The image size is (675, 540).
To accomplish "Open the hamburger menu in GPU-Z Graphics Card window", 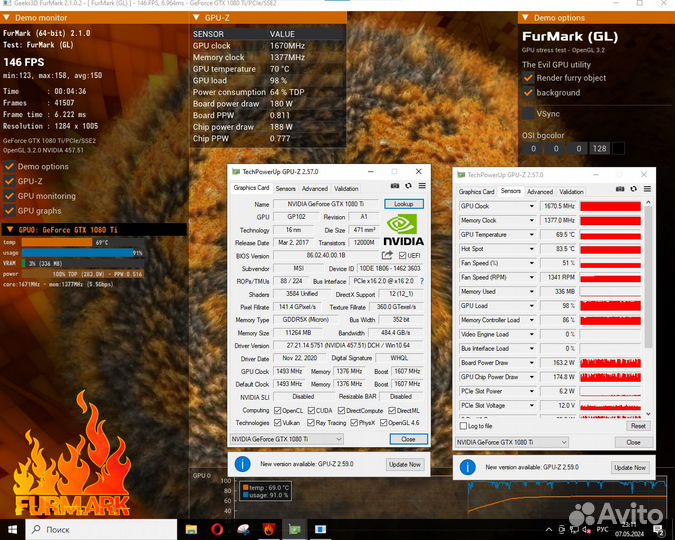I will coord(422,186).
